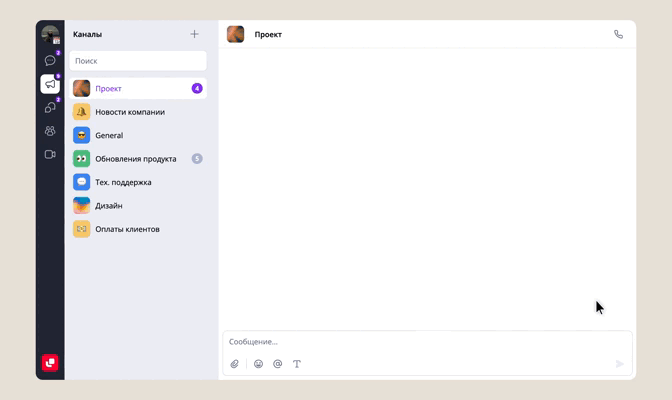This screenshot has height=400, width=672.
Task: Attach a file using the paperclip icon
Action: [235, 364]
